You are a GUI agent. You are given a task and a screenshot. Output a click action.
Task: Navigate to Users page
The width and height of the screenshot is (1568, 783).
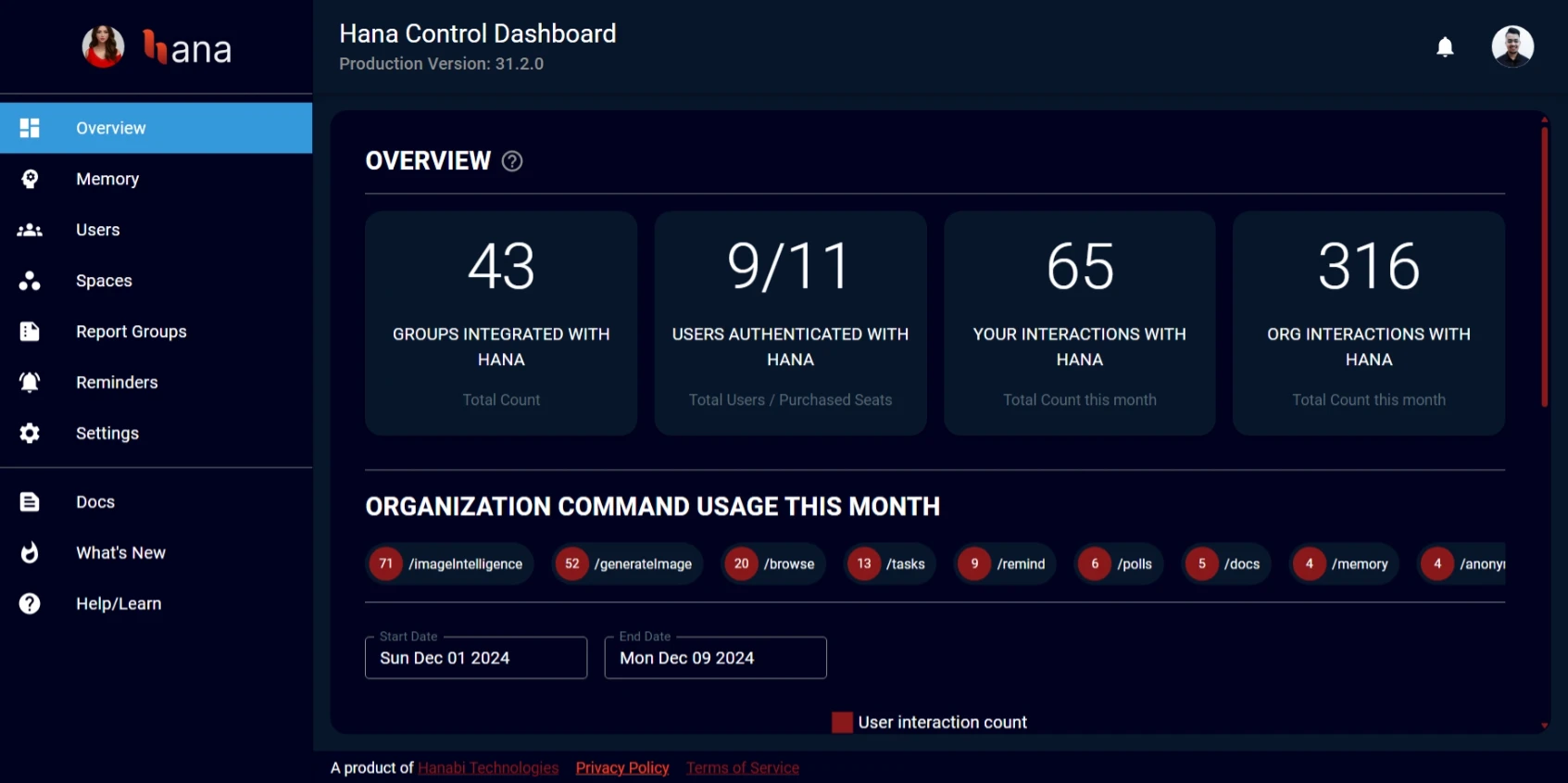coord(156,230)
